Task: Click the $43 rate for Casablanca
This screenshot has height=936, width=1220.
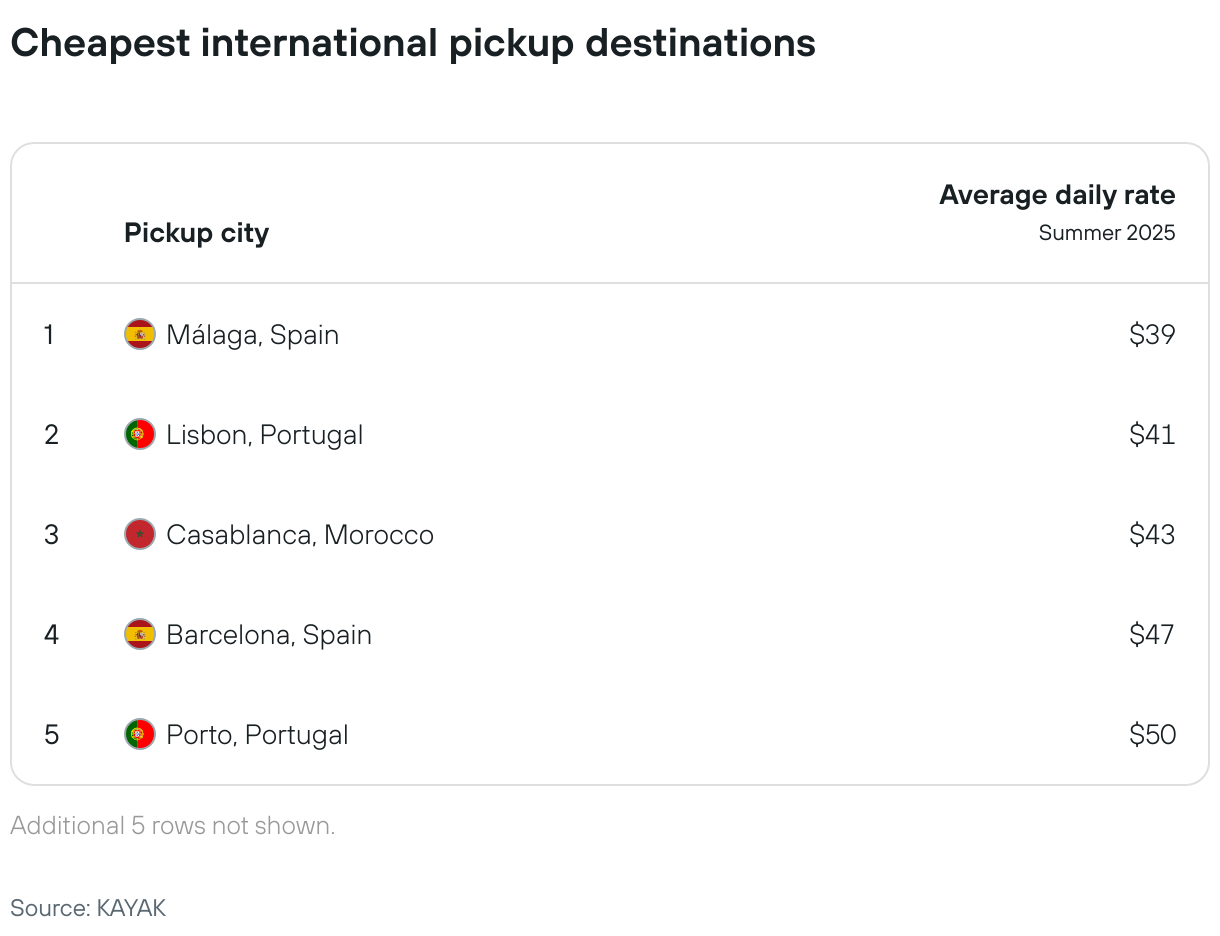Action: coord(1152,535)
